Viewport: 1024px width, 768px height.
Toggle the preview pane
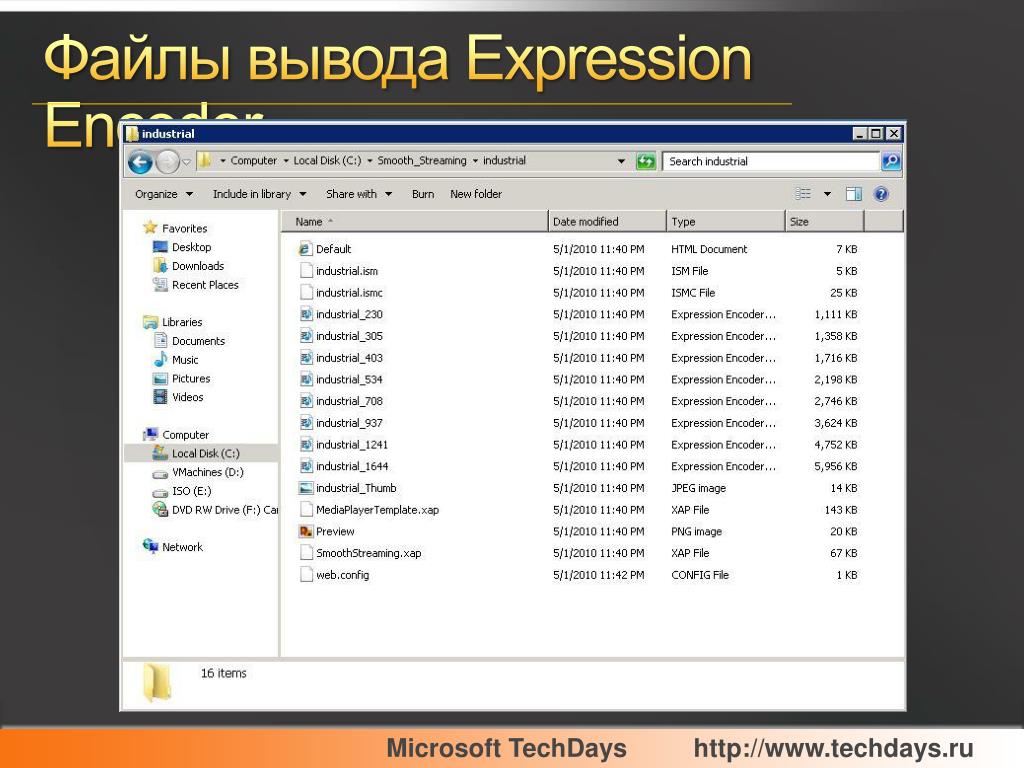(854, 193)
